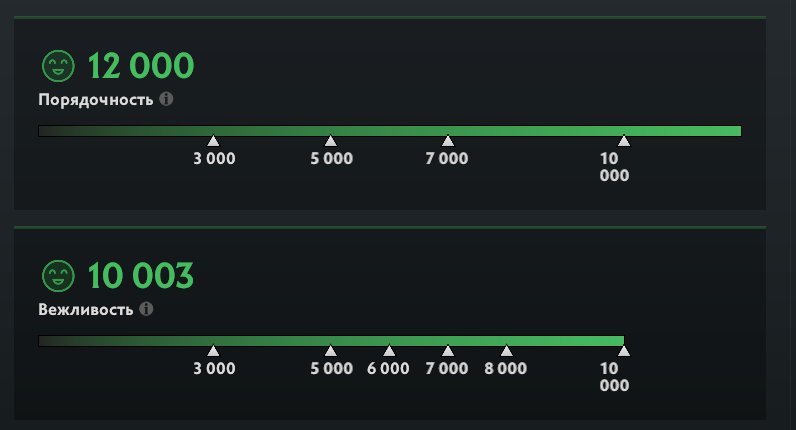Open the Вежливость info tooltip icon
Screen dimensions: 796x430
[146, 309]
